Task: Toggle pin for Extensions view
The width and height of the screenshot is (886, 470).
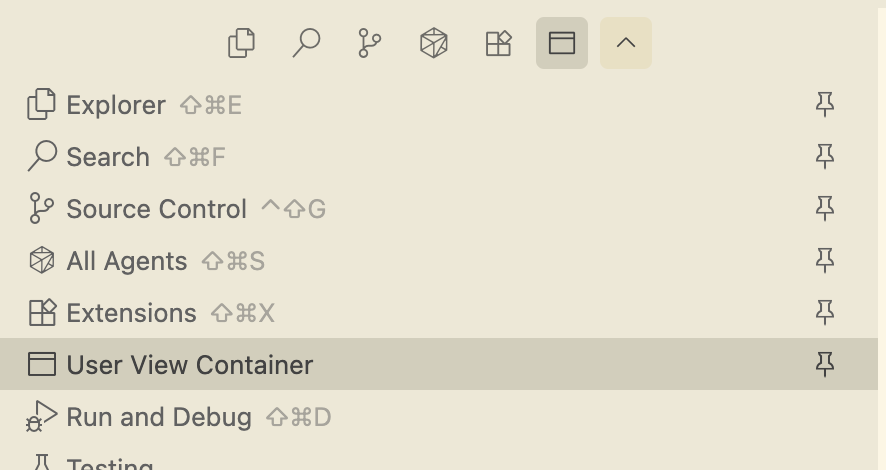Action: (825, 313)
